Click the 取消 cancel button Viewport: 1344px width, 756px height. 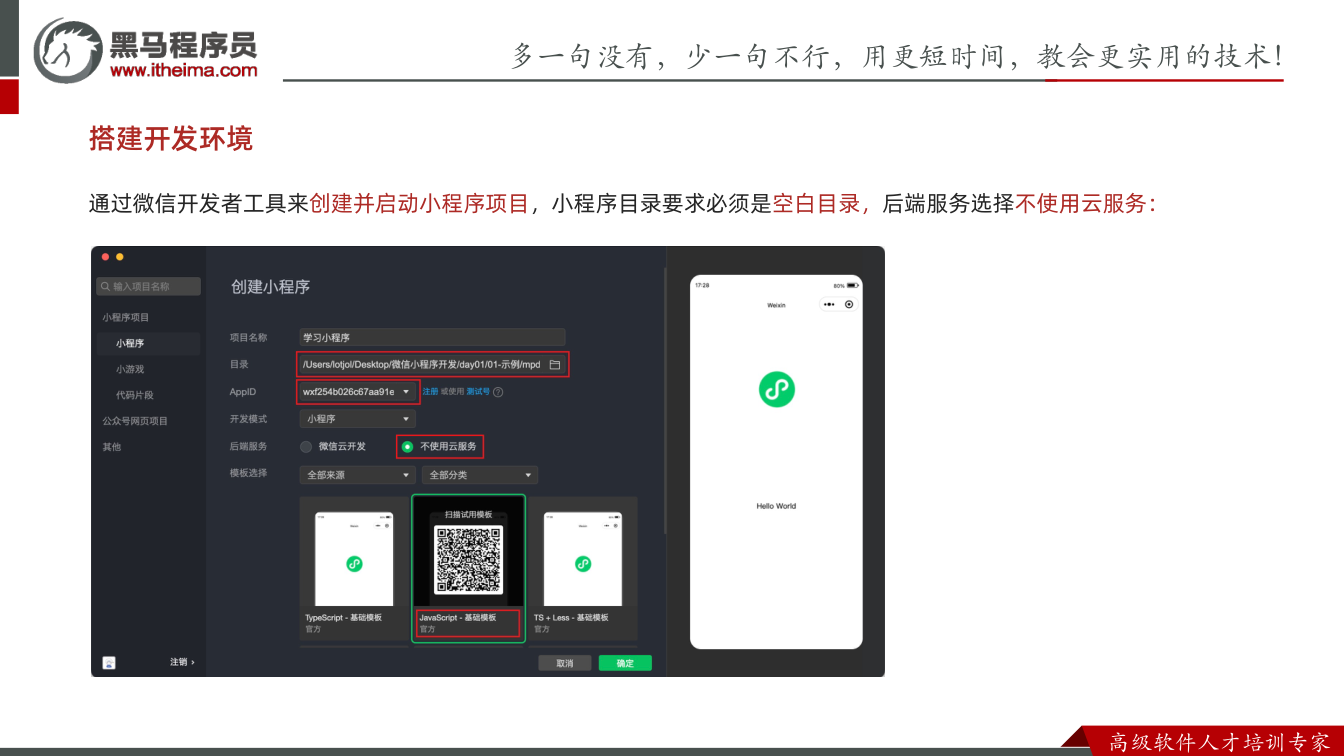tap(565, 663)
